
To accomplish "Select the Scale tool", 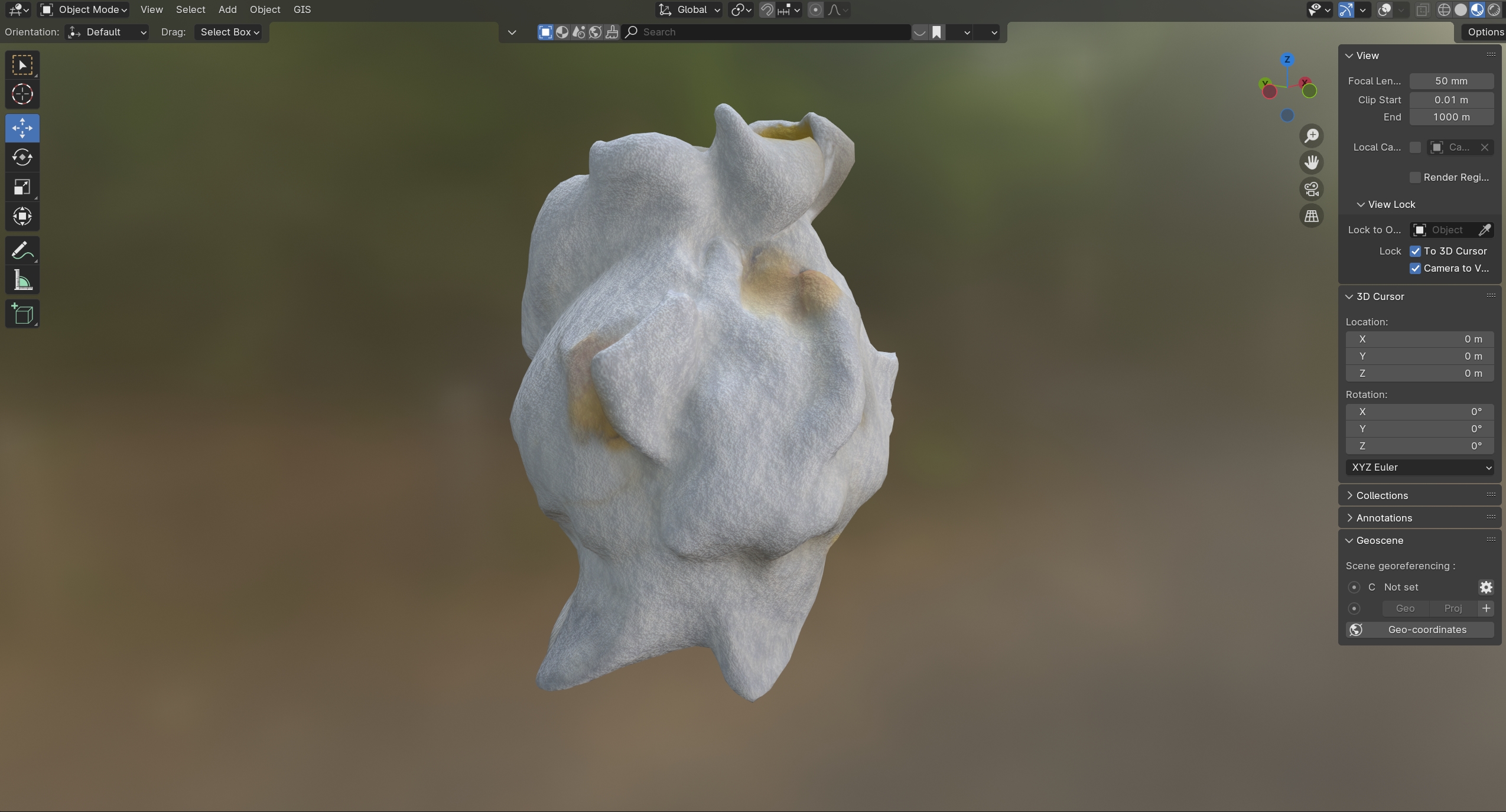I will tap(22, 187).
